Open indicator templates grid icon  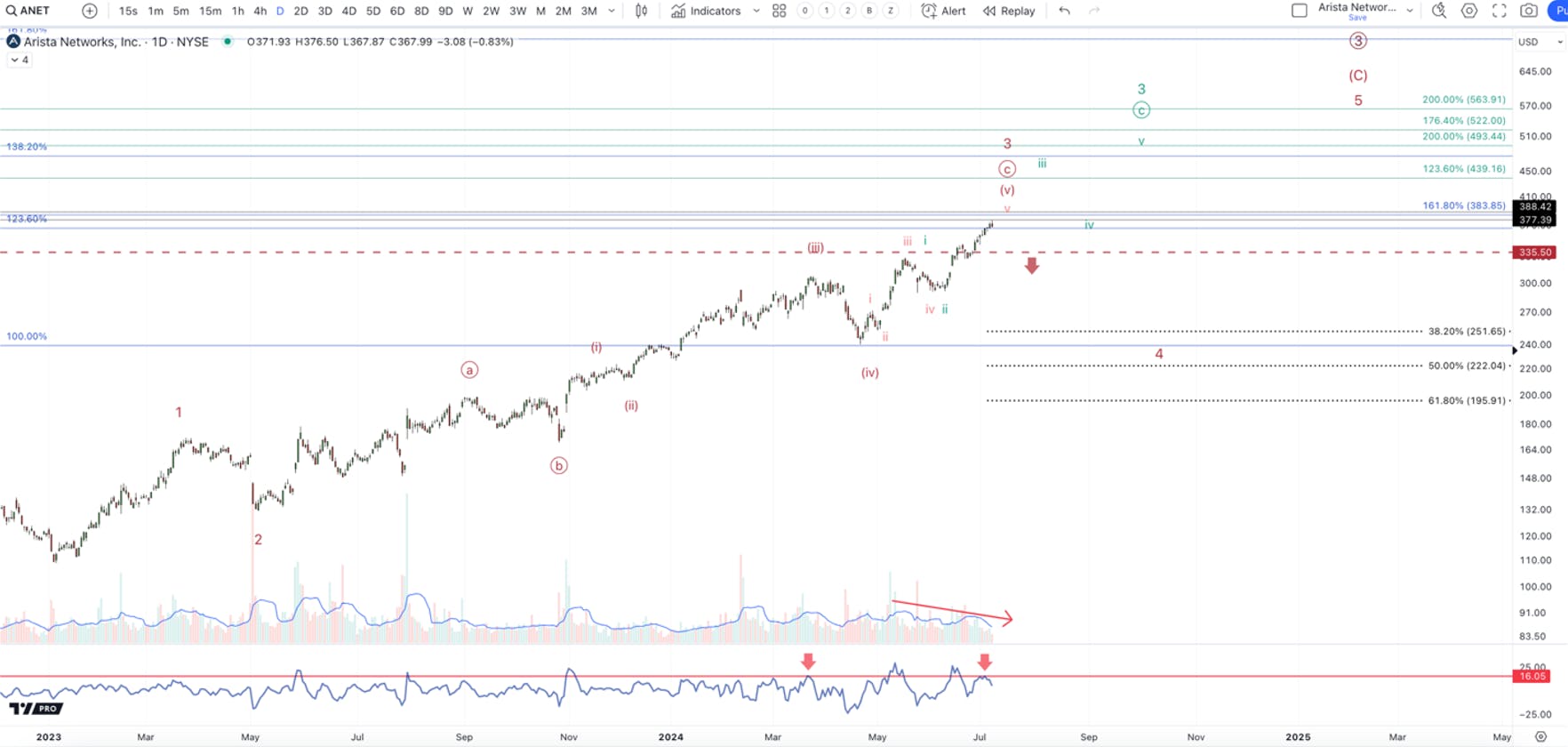pos(779,11)
